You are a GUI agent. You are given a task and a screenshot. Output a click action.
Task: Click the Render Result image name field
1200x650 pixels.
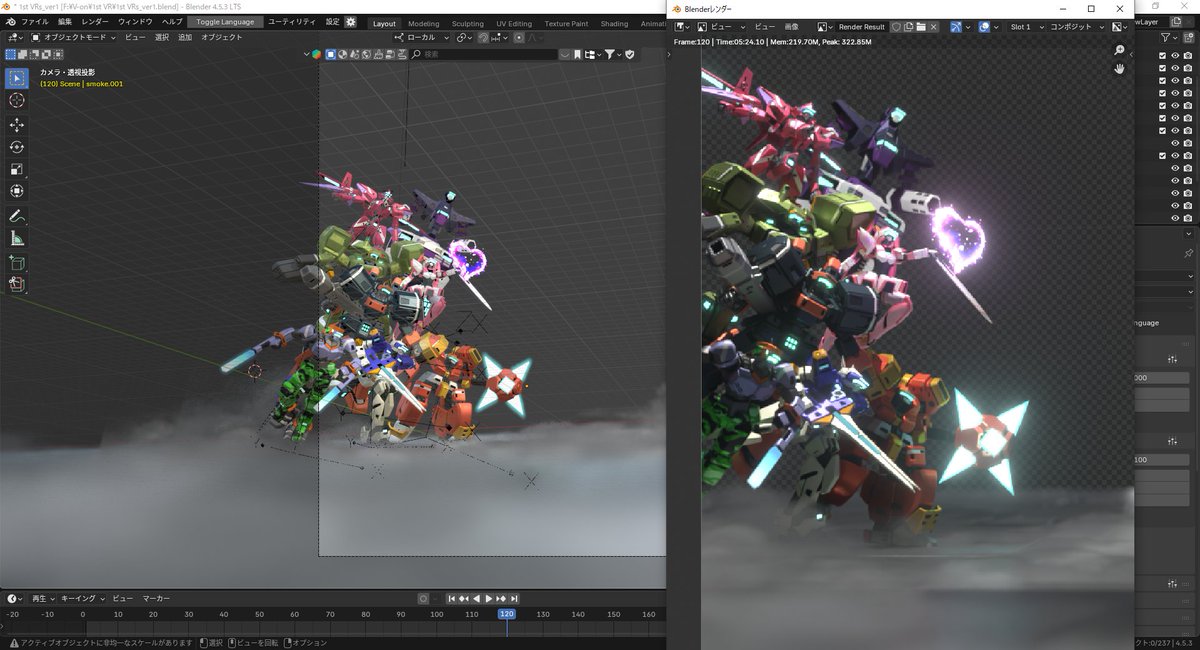(x=861, y=27)
